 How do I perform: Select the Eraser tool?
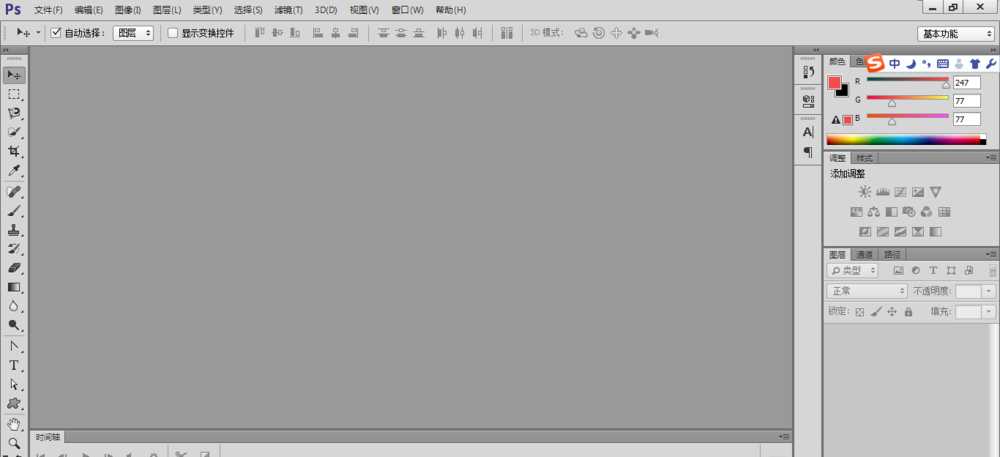click(x=14, y=268)
